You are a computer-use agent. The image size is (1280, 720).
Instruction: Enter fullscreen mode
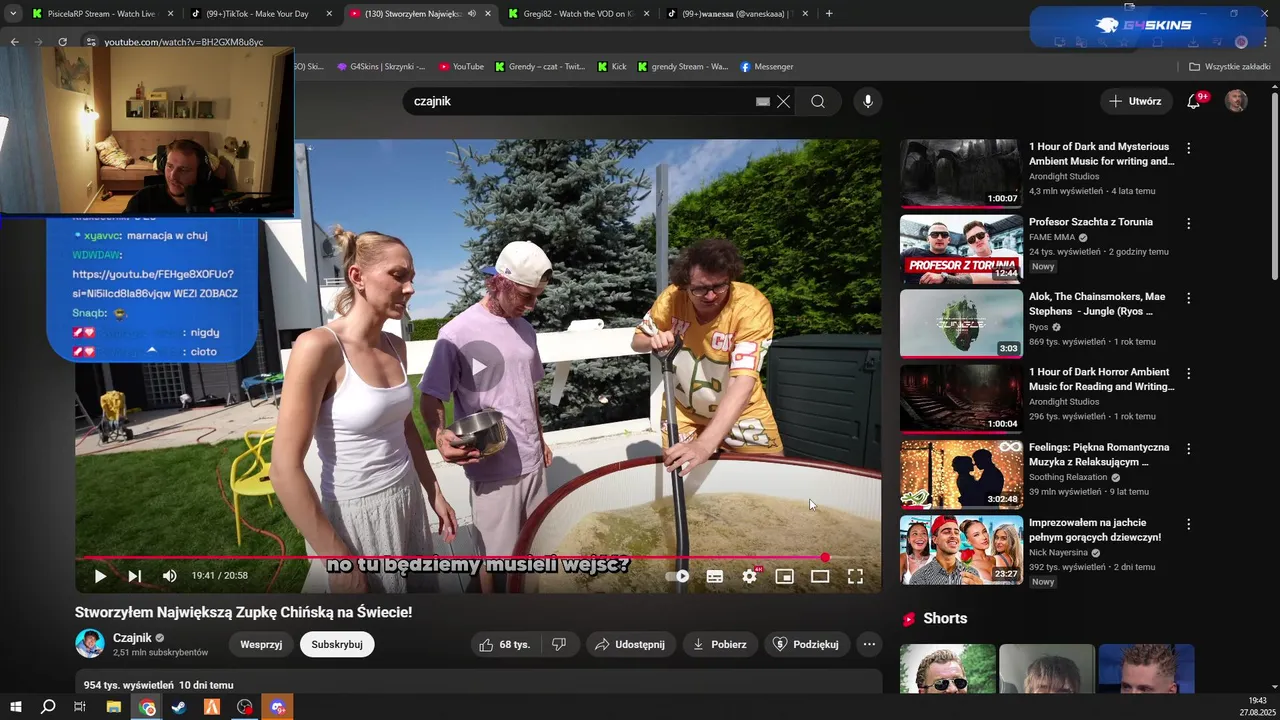pos(855,576)
